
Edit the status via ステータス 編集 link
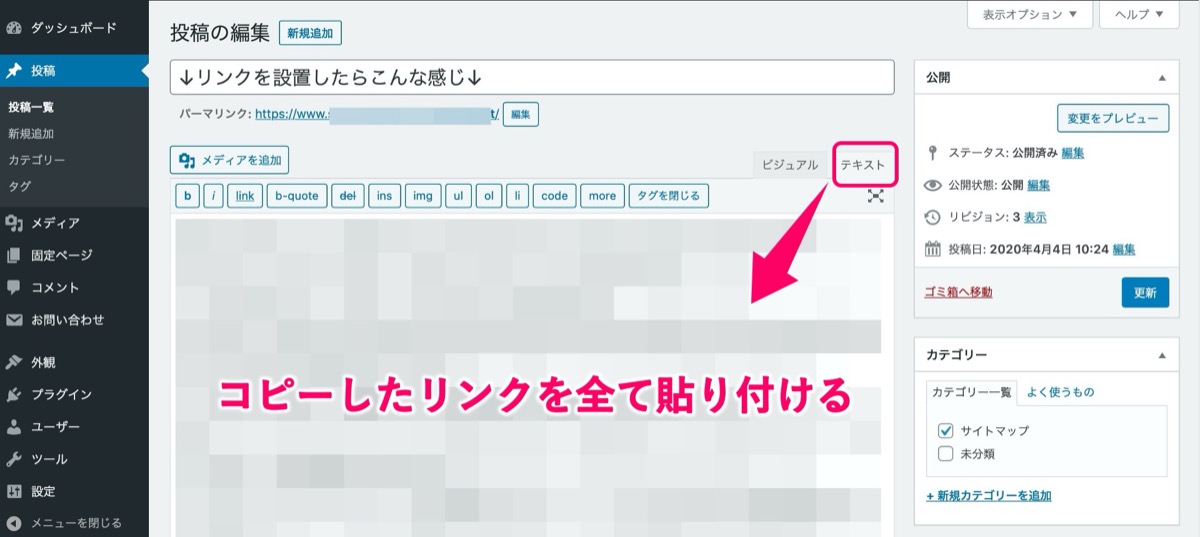click(1073, 153)
